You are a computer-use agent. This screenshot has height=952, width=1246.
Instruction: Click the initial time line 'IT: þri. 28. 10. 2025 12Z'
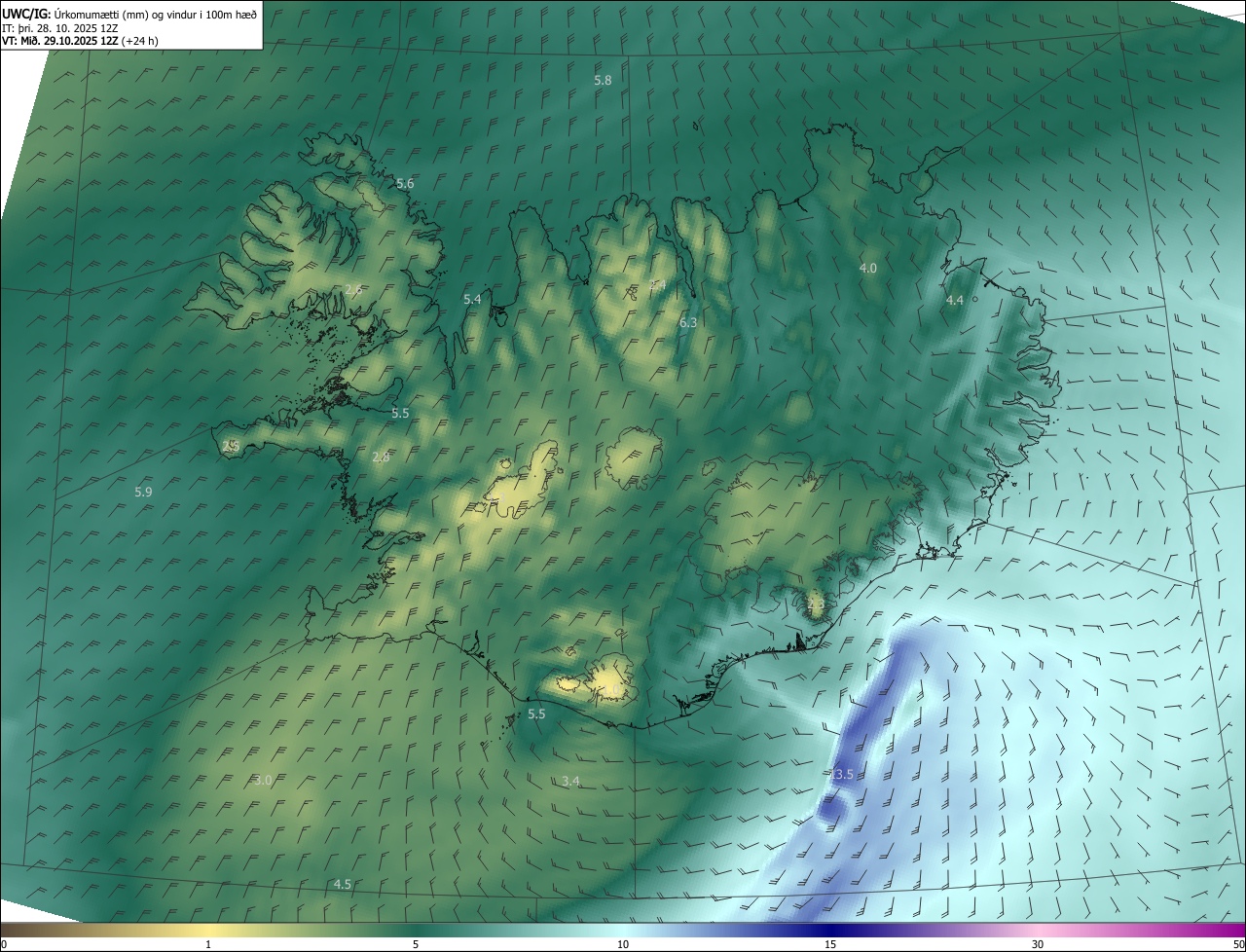60,28
